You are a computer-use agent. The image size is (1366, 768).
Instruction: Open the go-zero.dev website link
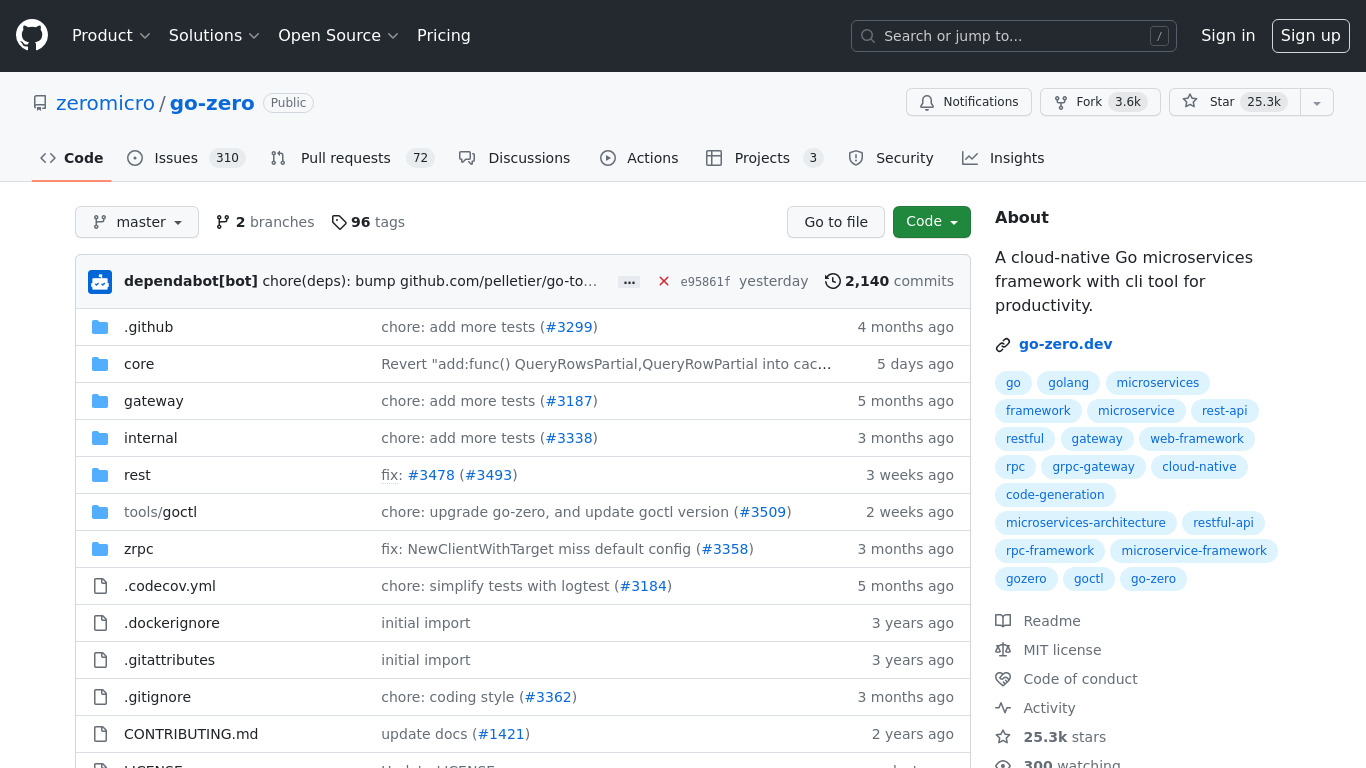1065,344
